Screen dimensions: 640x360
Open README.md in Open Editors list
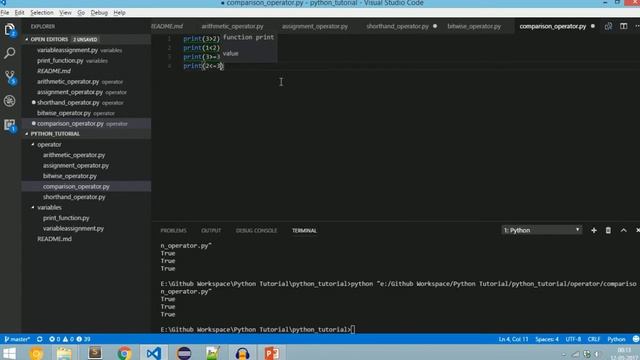tap(87, 71)
